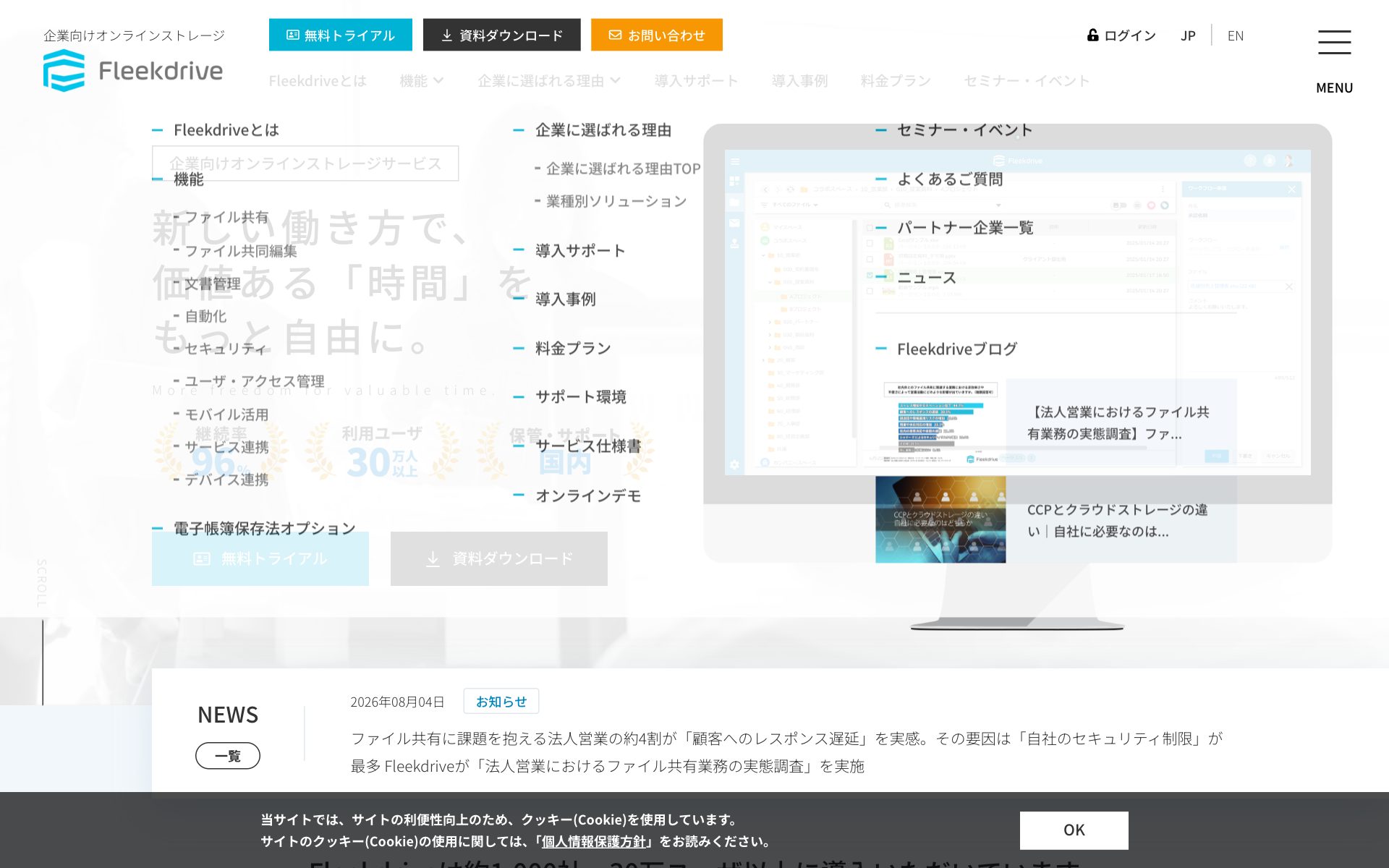Open よくあるご質問 menu entry
Image resolution: width=1389 pixels, height=868 pixels.
950,179
